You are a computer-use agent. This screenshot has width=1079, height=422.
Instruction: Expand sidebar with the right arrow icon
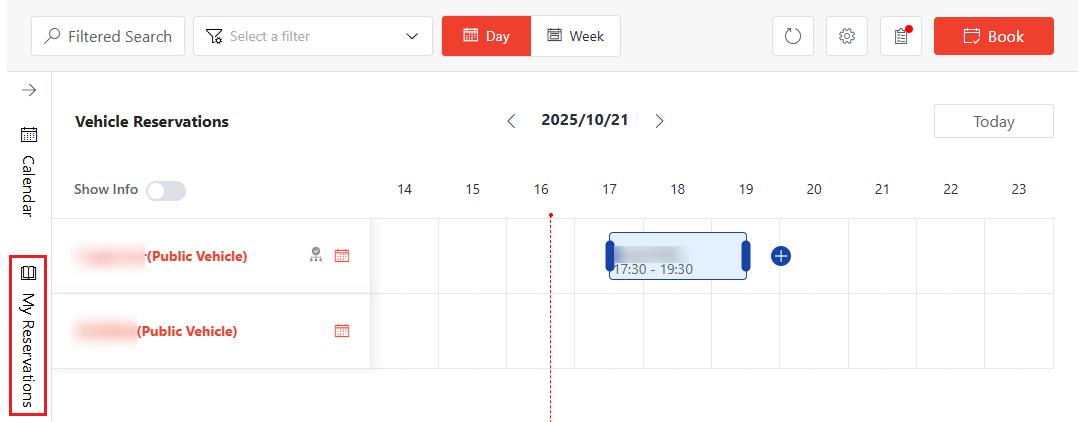[x=29, y=91]
